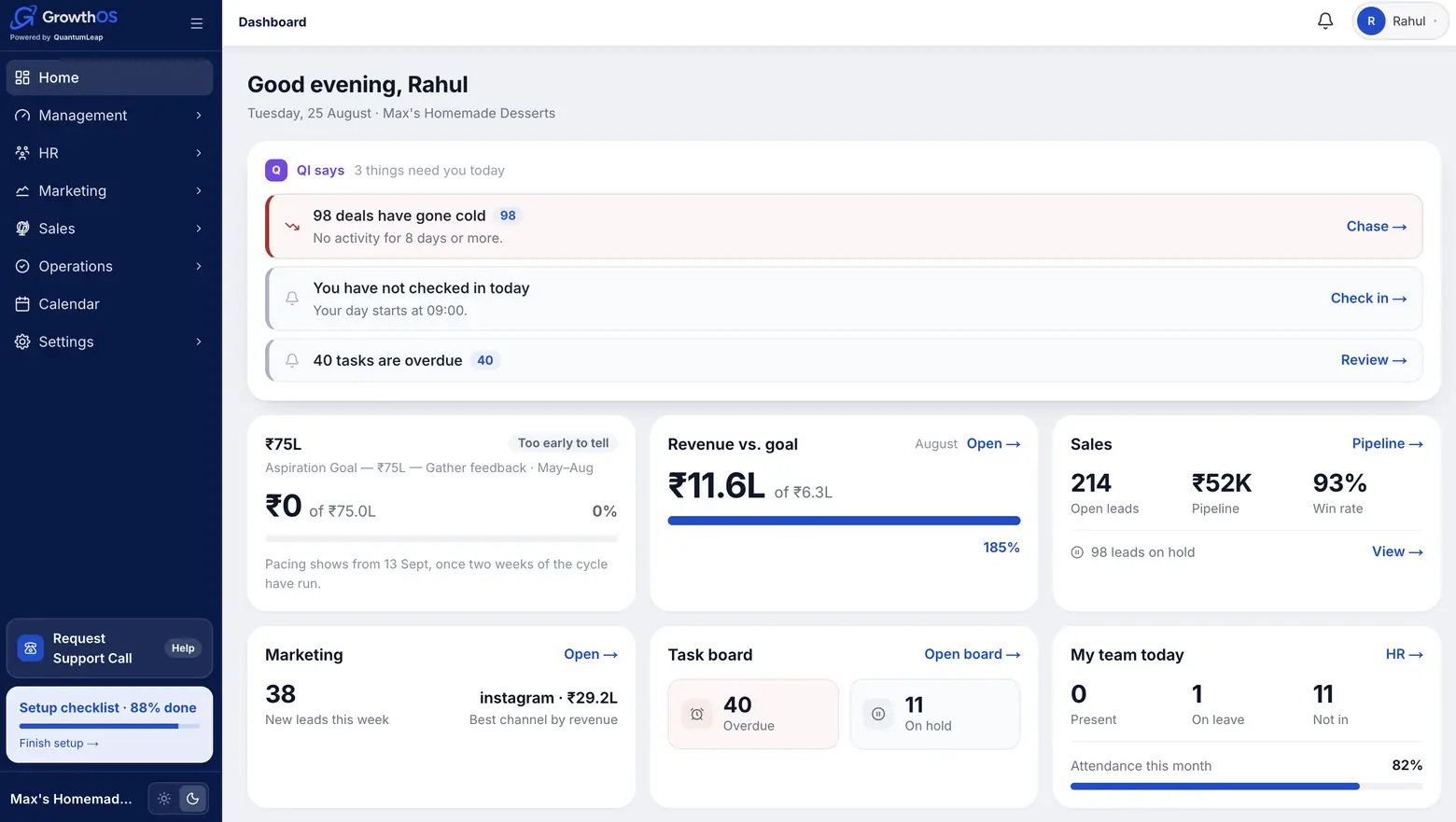Screen dimensions: 1456x822
Task: Click the bell icon beside overdue tasks alert
Action: click(292, 360)
